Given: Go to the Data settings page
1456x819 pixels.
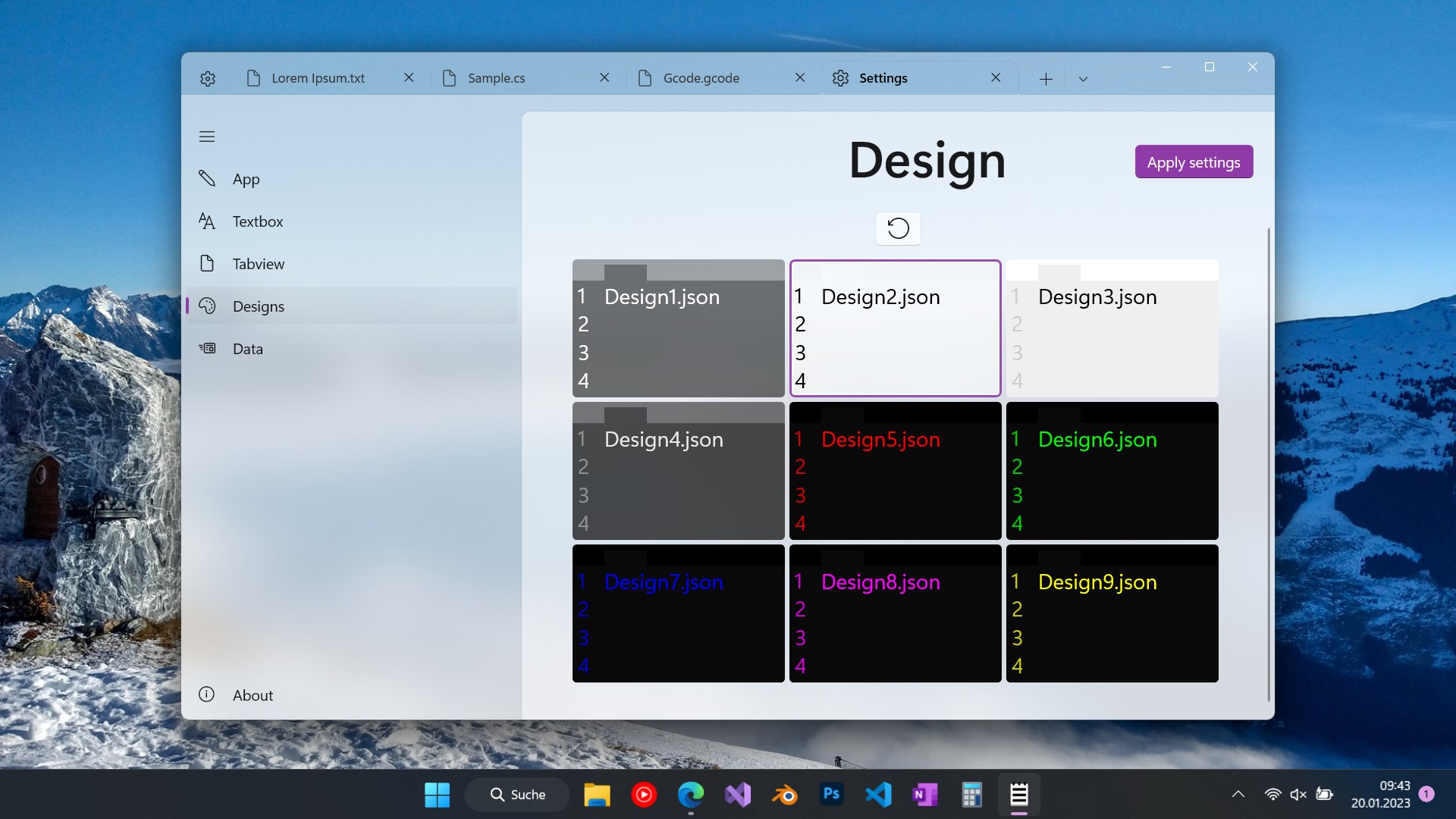Looking at the screenshot, I should 247,349.
